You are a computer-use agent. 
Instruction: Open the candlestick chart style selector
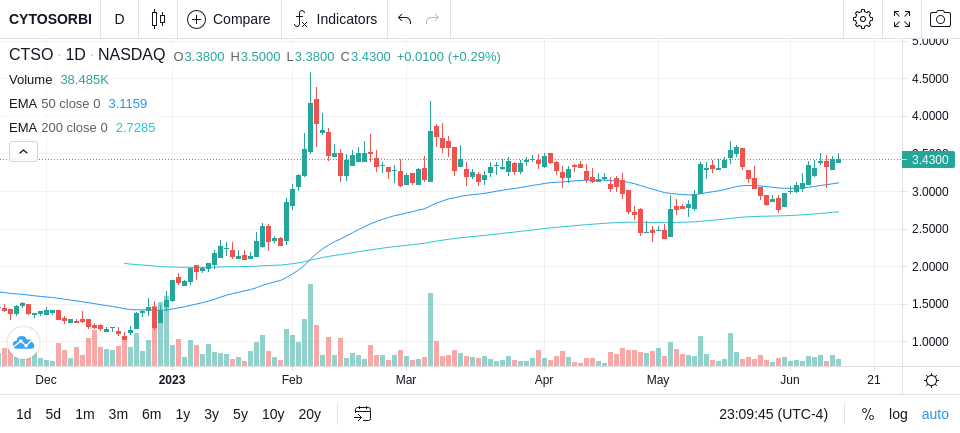point(158,19)
